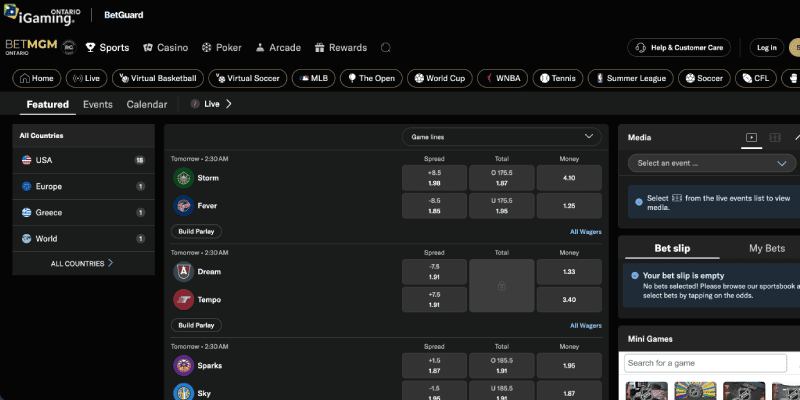The image size is (800, 400).
Task: Open the World Cup pill
Action: tap(440, 79)
